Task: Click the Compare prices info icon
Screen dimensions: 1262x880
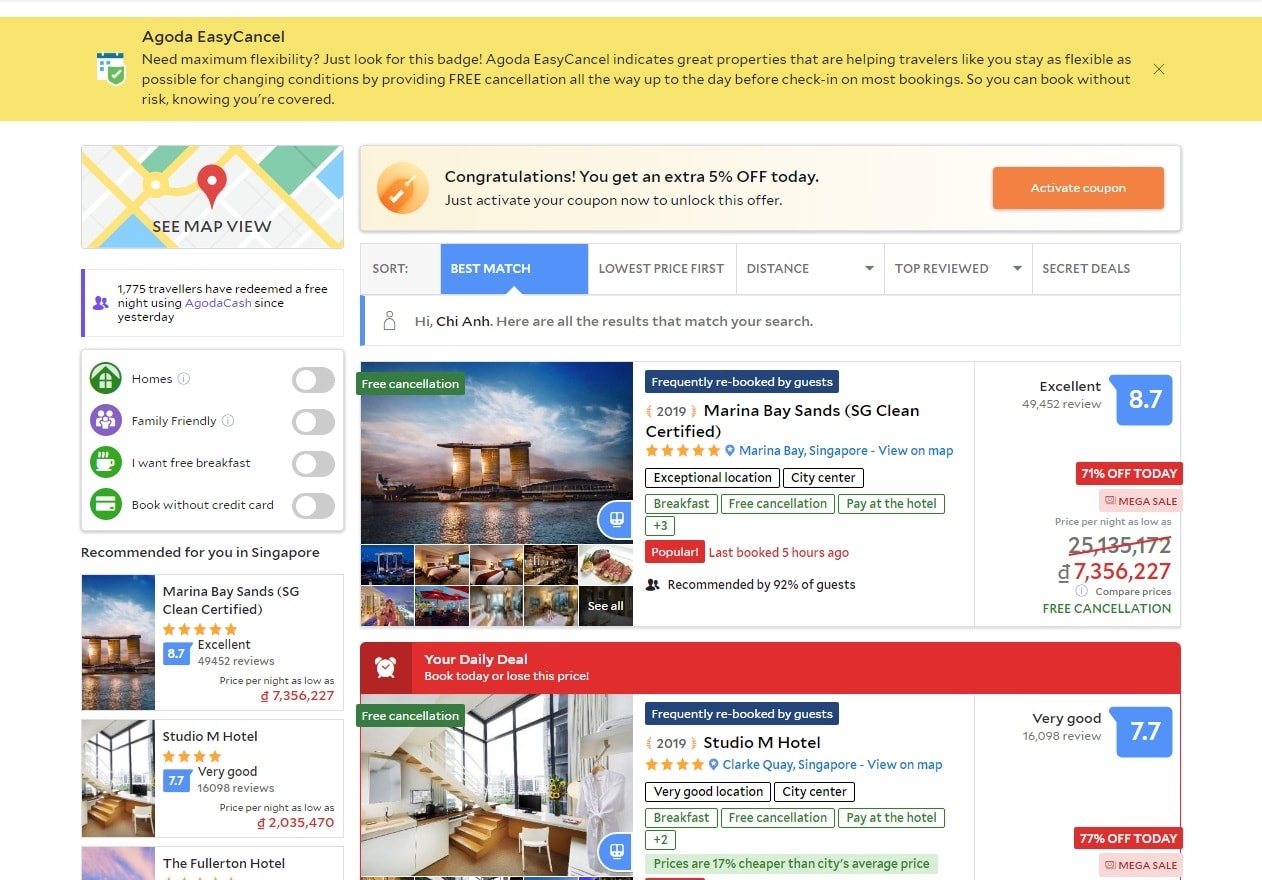Action: click(x=1082, y=591)
